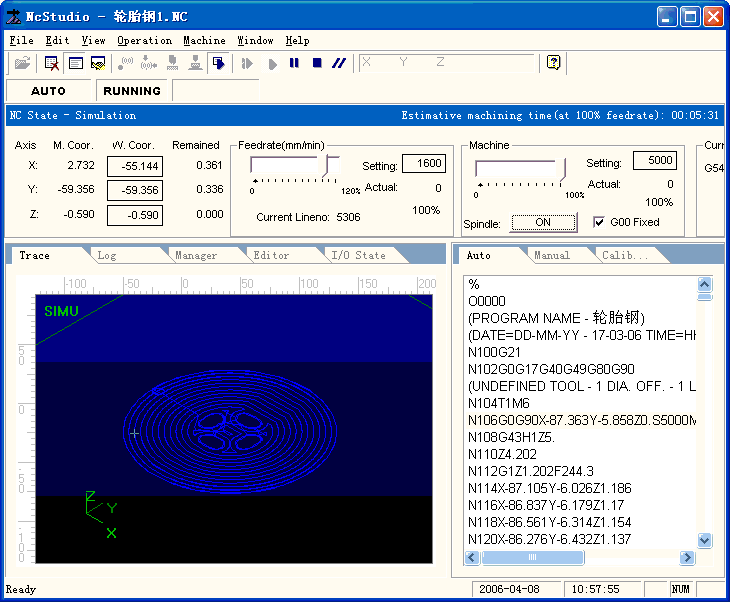Screen dimensions: 730x602
Task: Toggle the G00 Fixed checkbox
Action: (599, 222)
